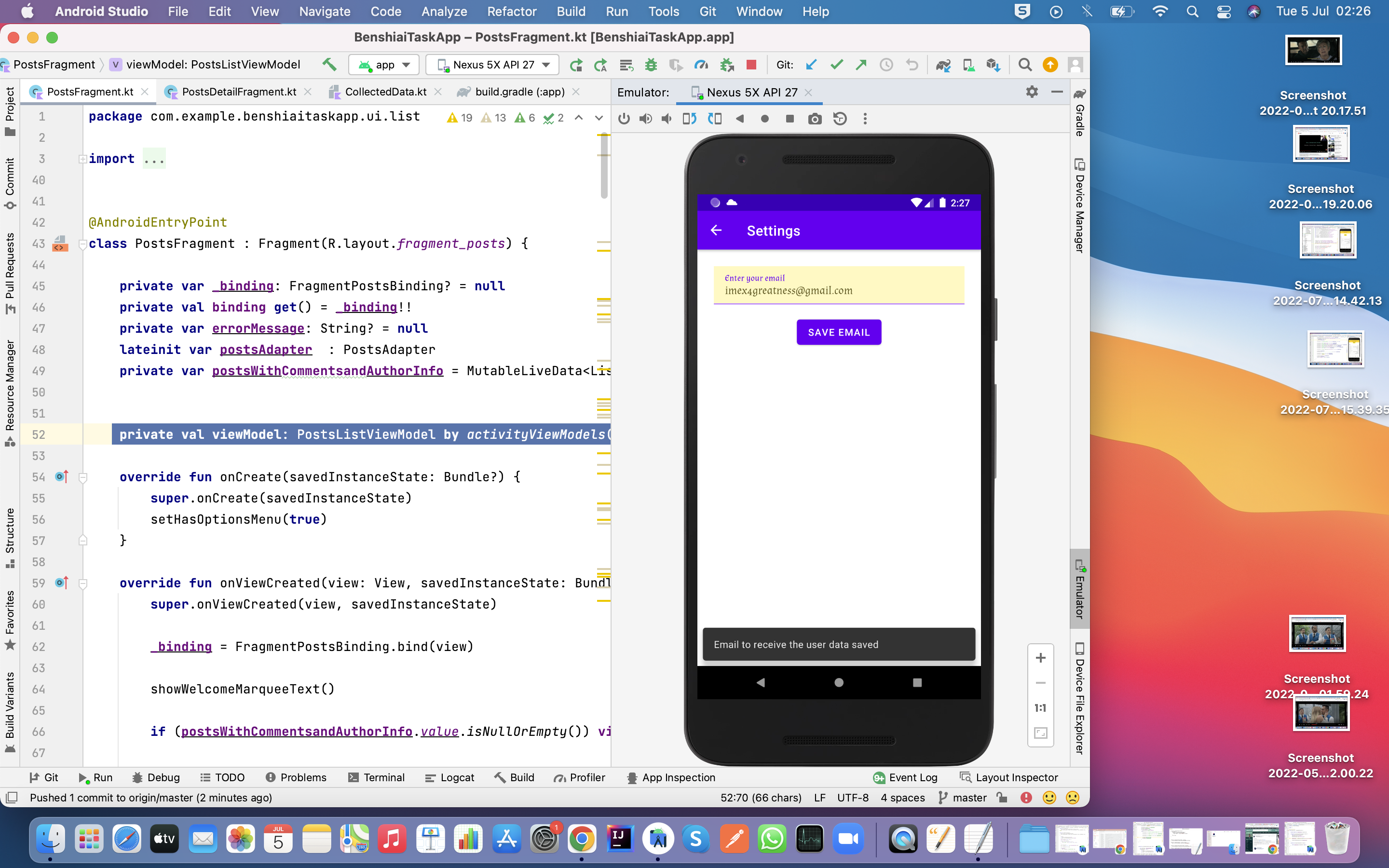This screenshot has width=1389, height=868.
Task: Click the Search Everywhere magnifier icon
Action: tap(1024, 65)
